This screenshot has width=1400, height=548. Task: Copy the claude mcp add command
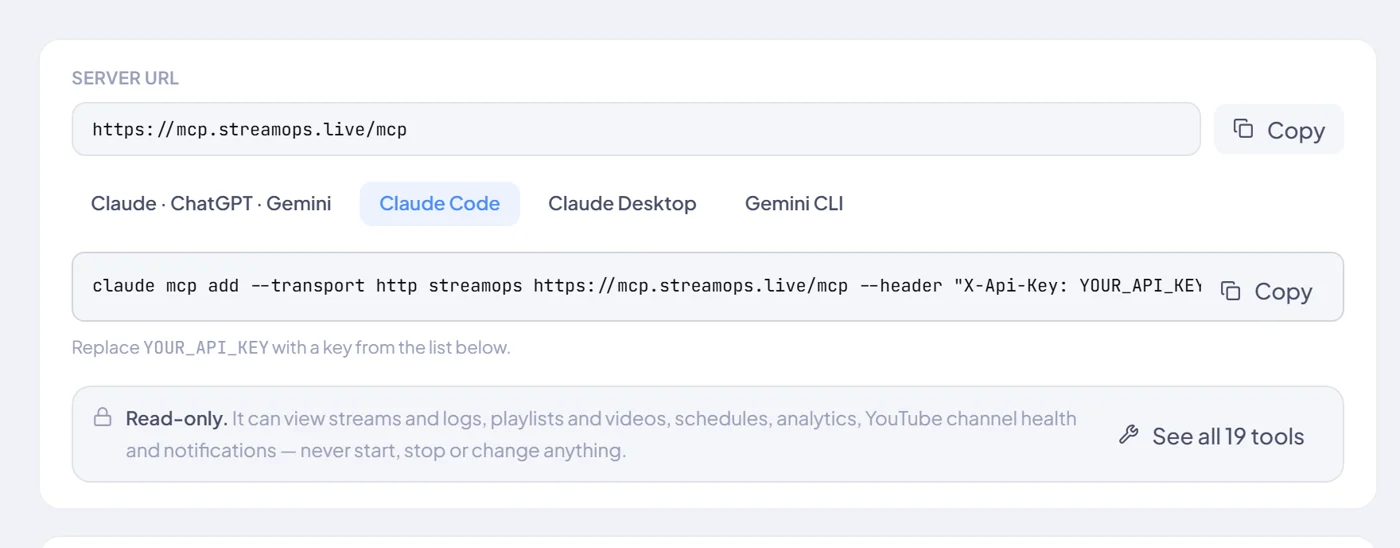coord(1266,291)
